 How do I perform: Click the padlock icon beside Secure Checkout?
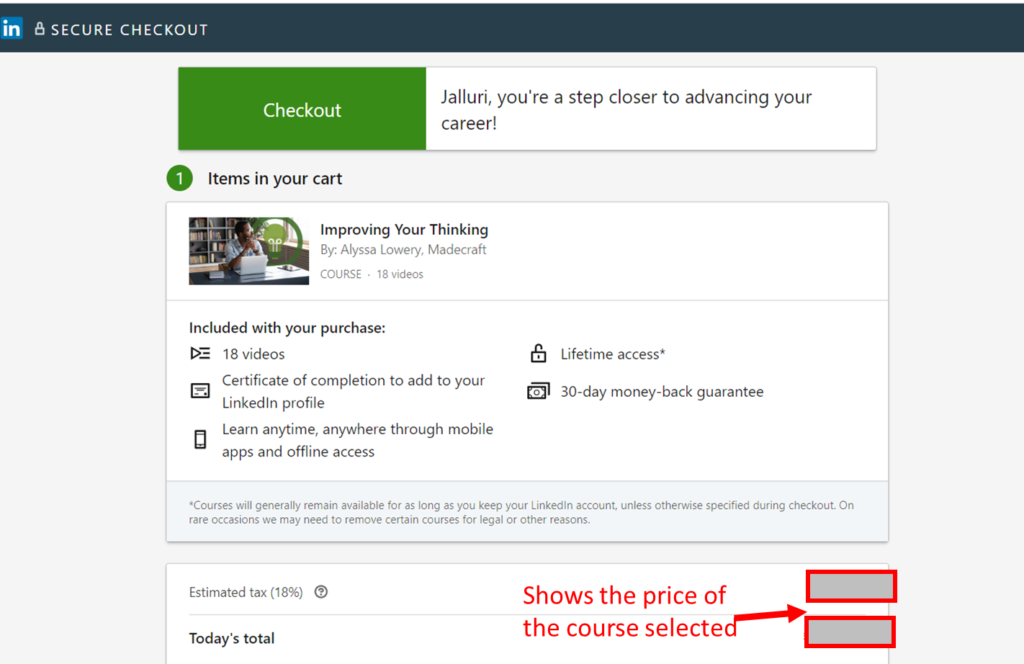coord(40,29)
